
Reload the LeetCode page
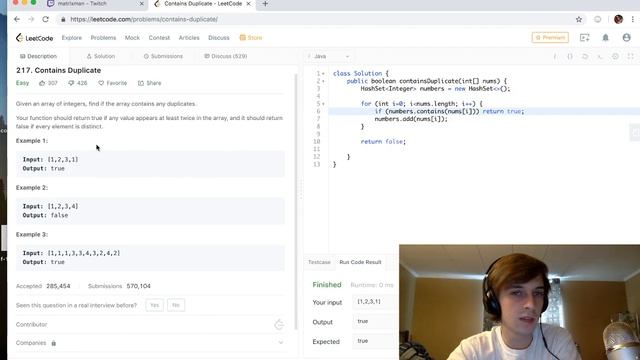pyautogui.click(x=45, y=19)
